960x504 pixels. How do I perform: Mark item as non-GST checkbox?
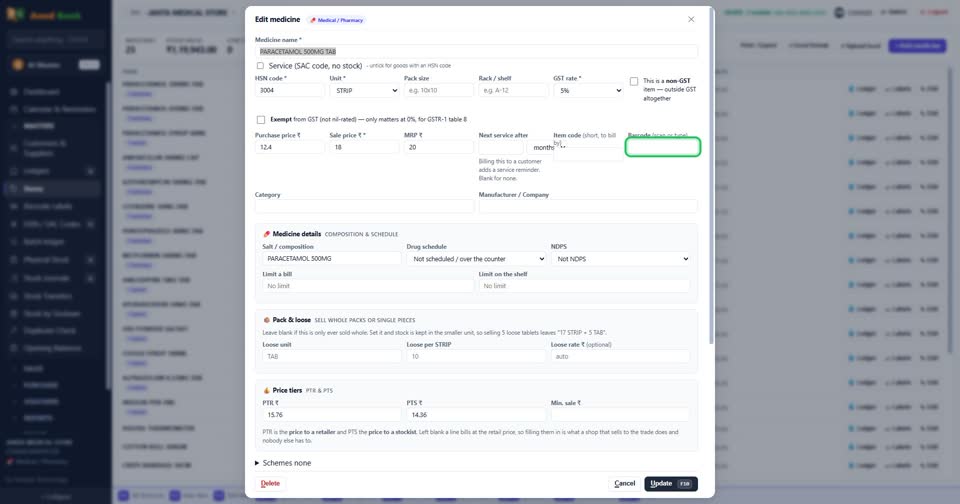click(x=634, y=81)
